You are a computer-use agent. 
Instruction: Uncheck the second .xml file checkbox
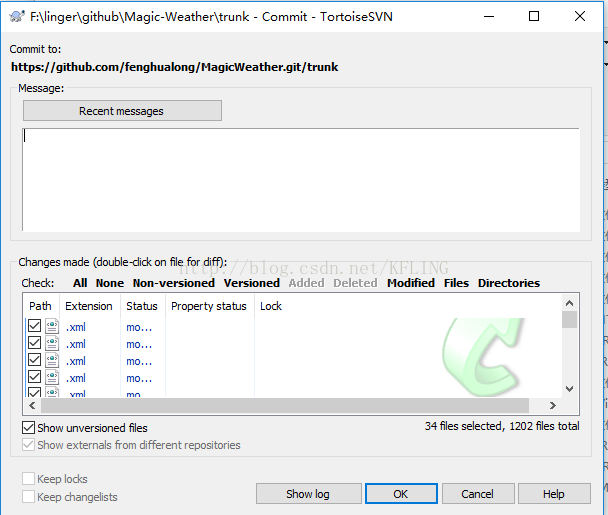[x=35, y=343]
